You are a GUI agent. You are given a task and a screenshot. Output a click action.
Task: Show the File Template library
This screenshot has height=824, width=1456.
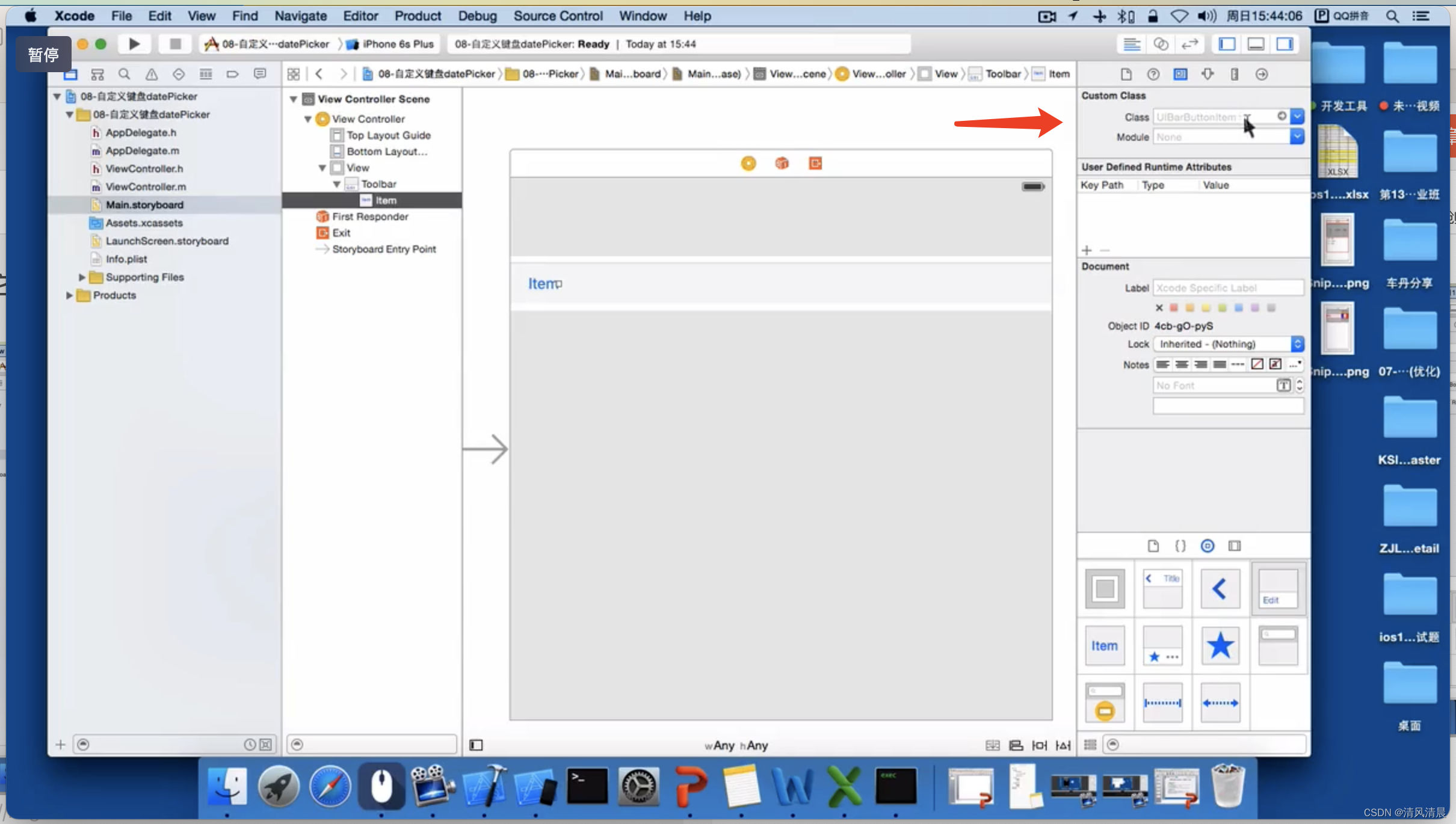pyautogui.click(x=1153, y=546)
